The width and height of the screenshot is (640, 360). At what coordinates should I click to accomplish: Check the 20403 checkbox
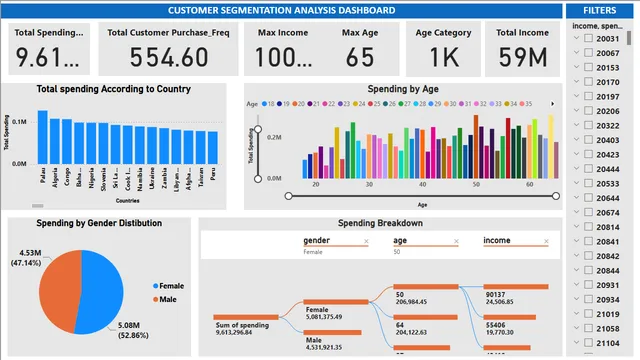589,140
